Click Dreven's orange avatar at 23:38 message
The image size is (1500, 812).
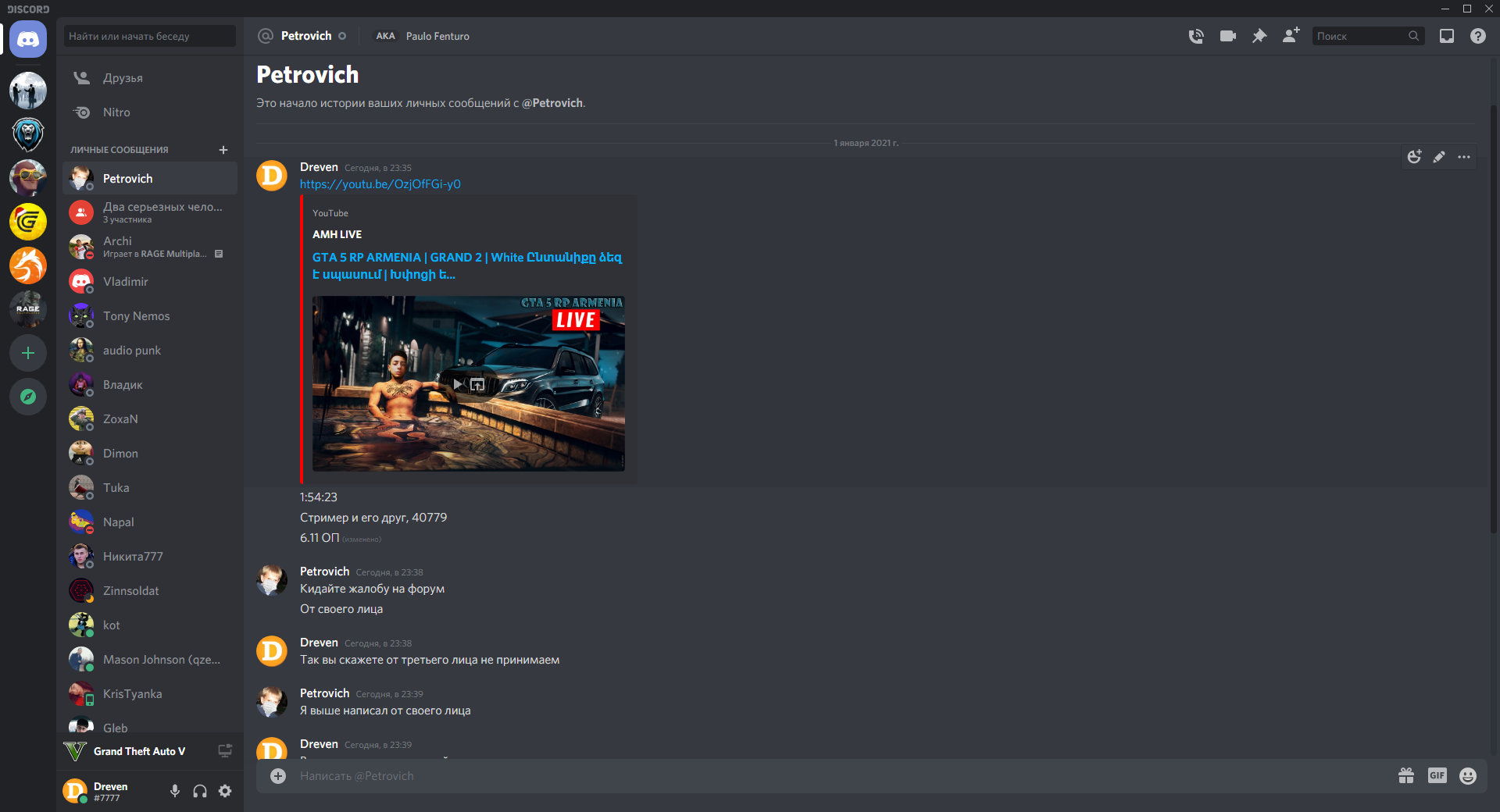pos(272,651)
